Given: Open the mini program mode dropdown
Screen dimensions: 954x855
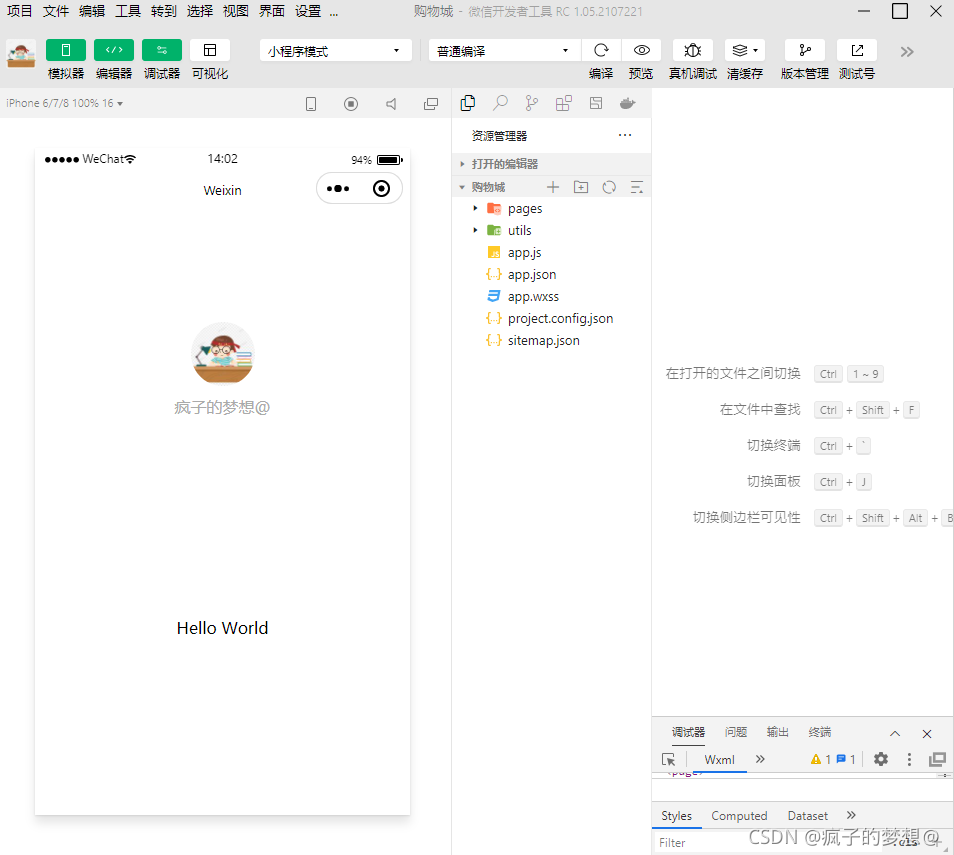Looking at the screenshot, I should pyautogui.click(x=335, y=51).
